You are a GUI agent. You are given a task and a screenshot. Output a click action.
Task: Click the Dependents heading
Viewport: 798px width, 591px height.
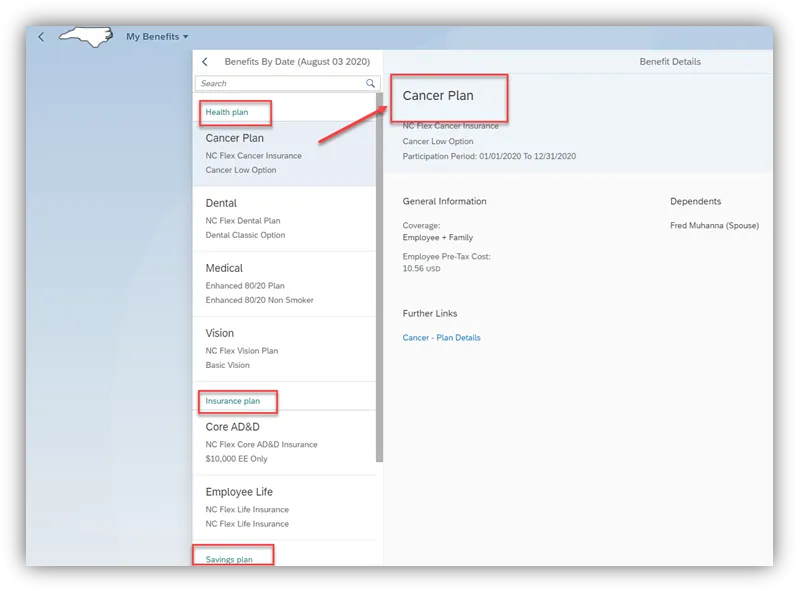695,201
